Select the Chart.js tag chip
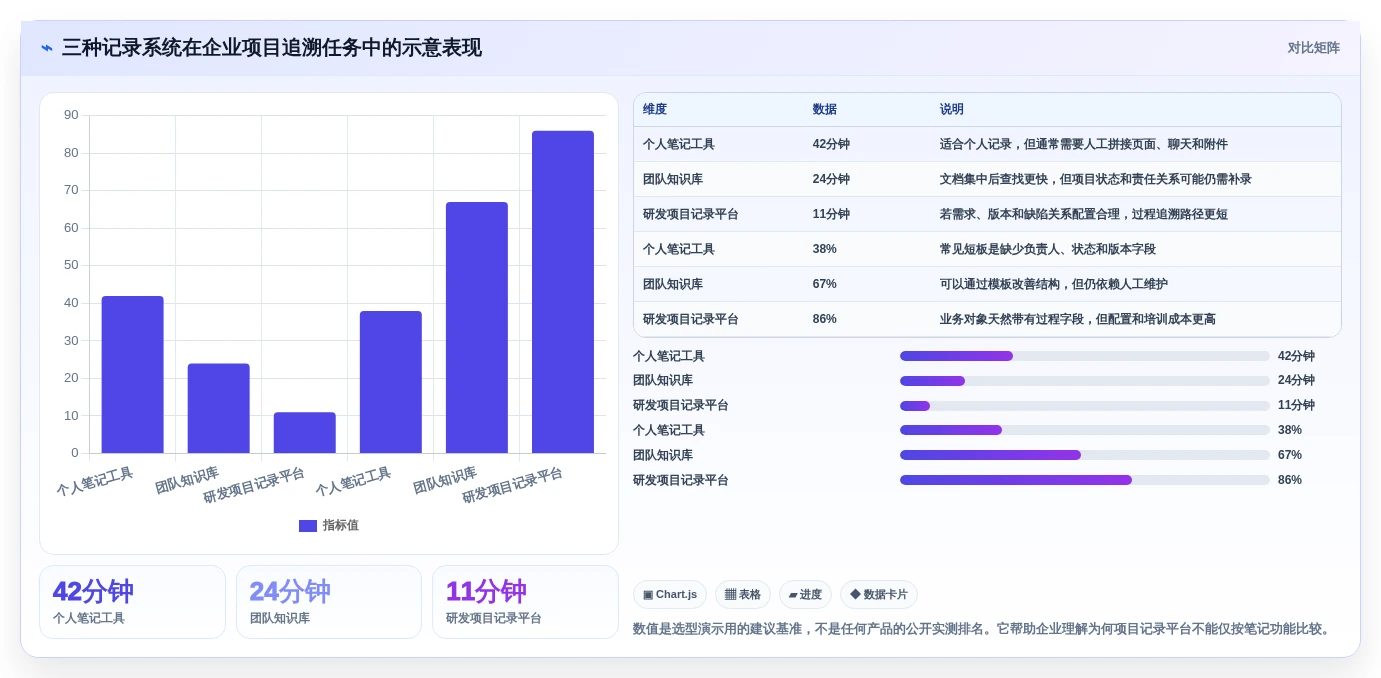 click(670, 595)
